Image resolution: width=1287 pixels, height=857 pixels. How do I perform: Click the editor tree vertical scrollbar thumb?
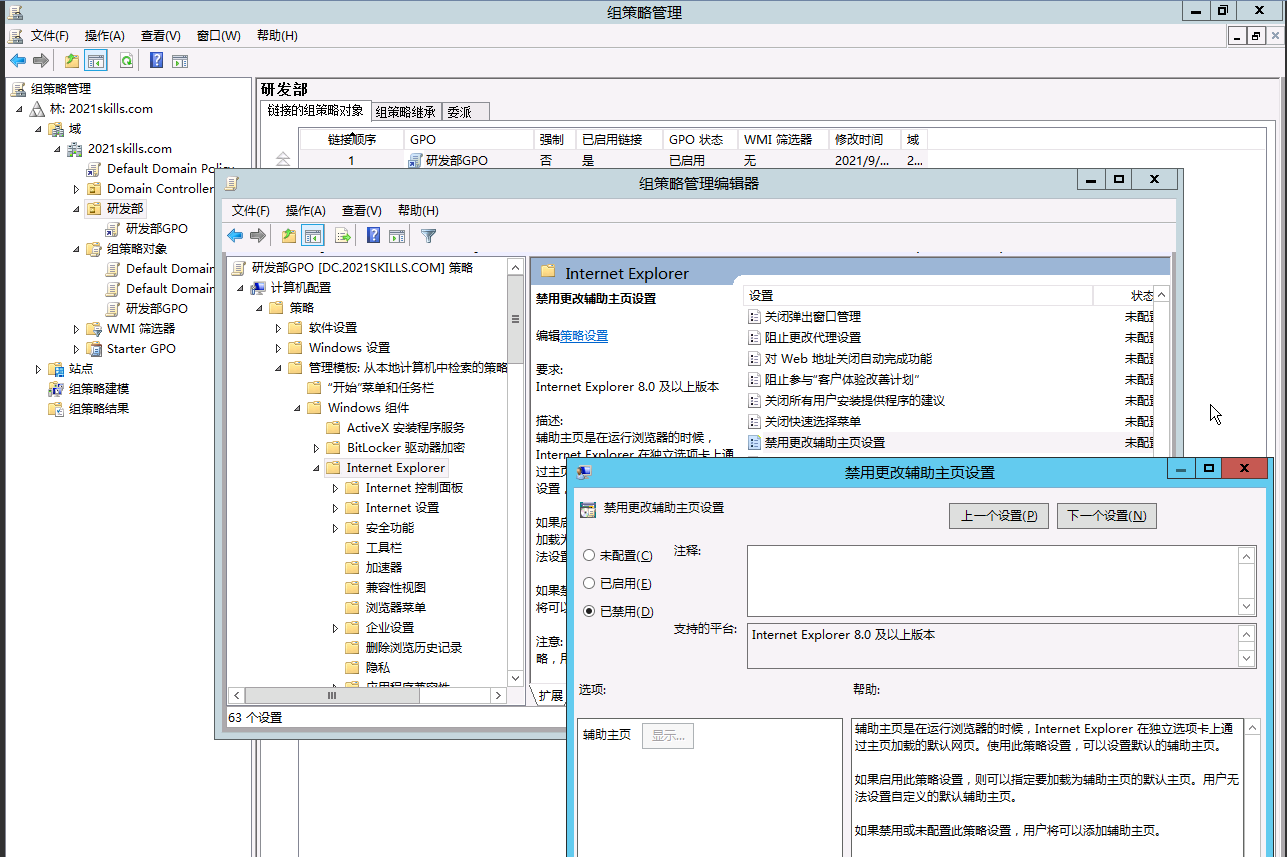point(515,320)
